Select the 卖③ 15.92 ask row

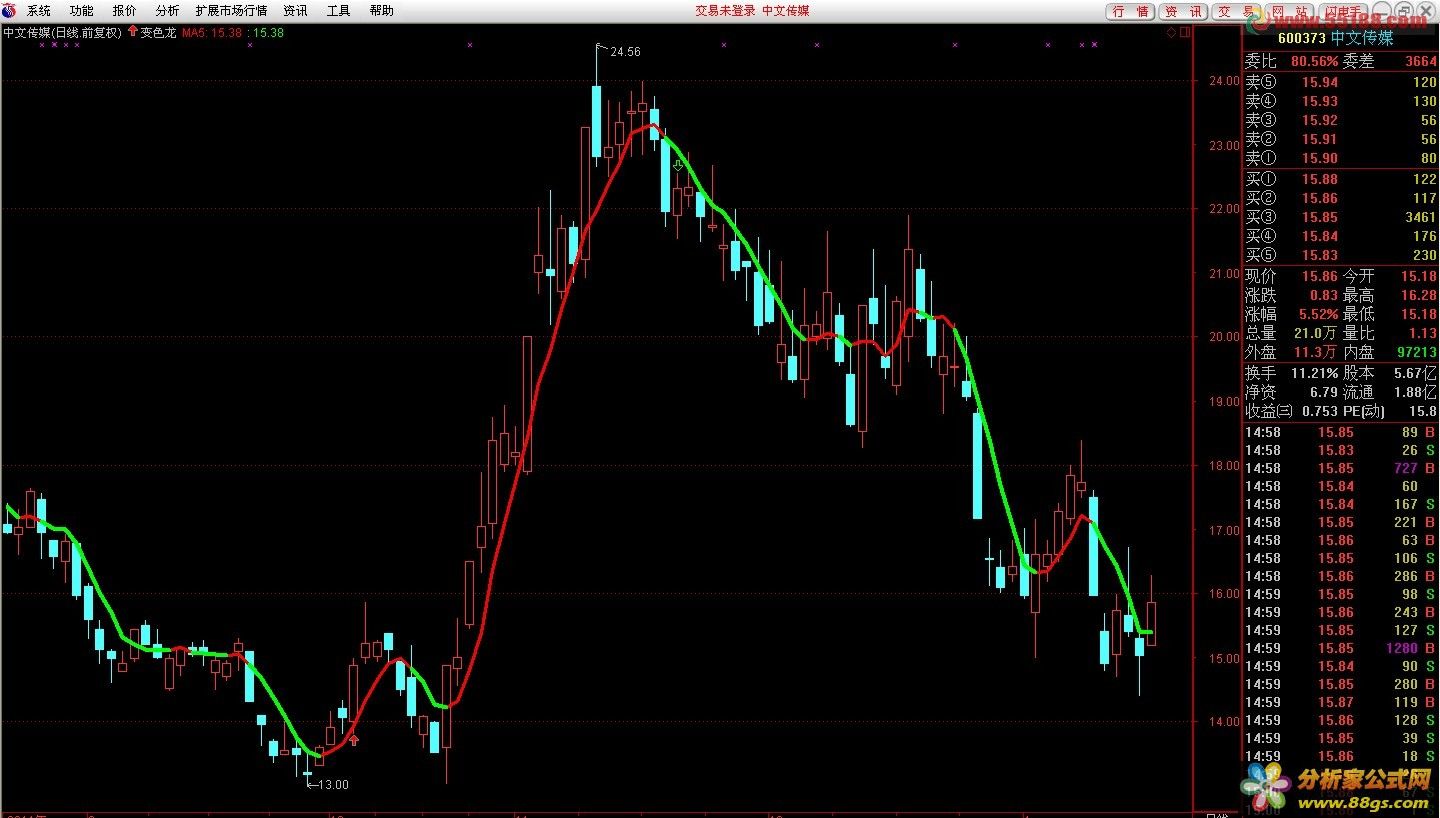click(x=1340, y=120)
